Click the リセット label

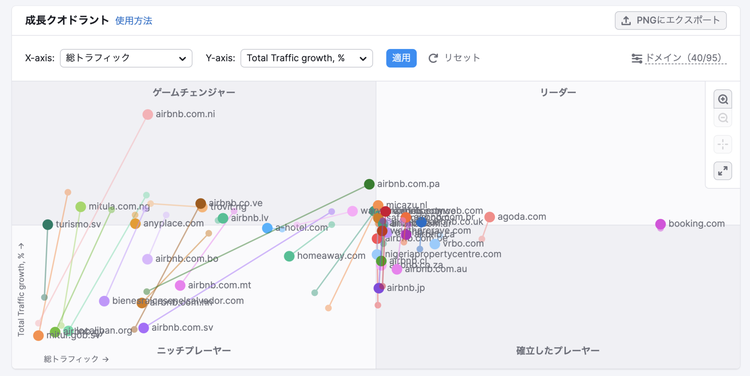pos(462,58)
